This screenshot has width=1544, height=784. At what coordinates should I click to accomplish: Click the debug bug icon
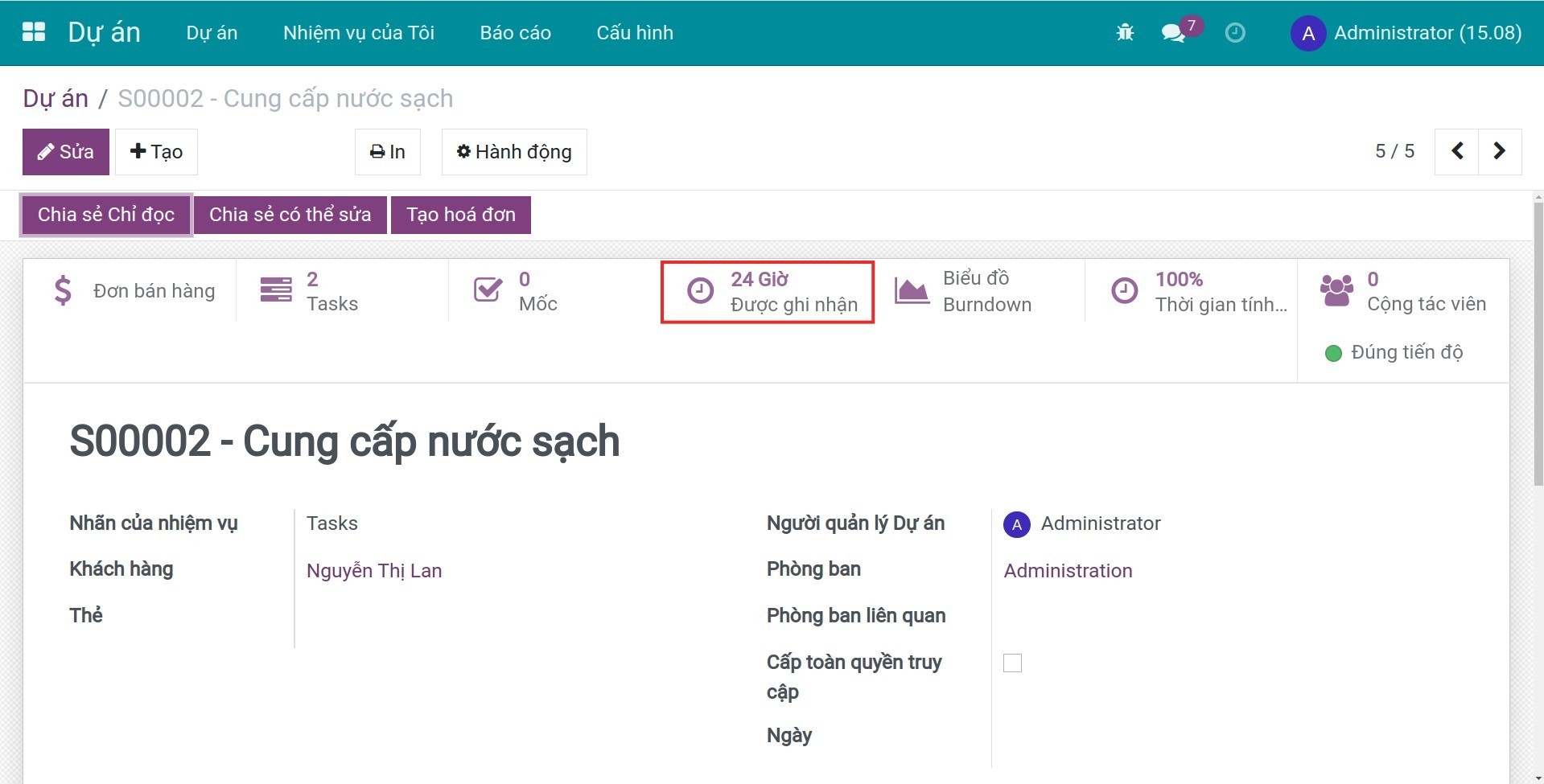[x=1125, y=32]
